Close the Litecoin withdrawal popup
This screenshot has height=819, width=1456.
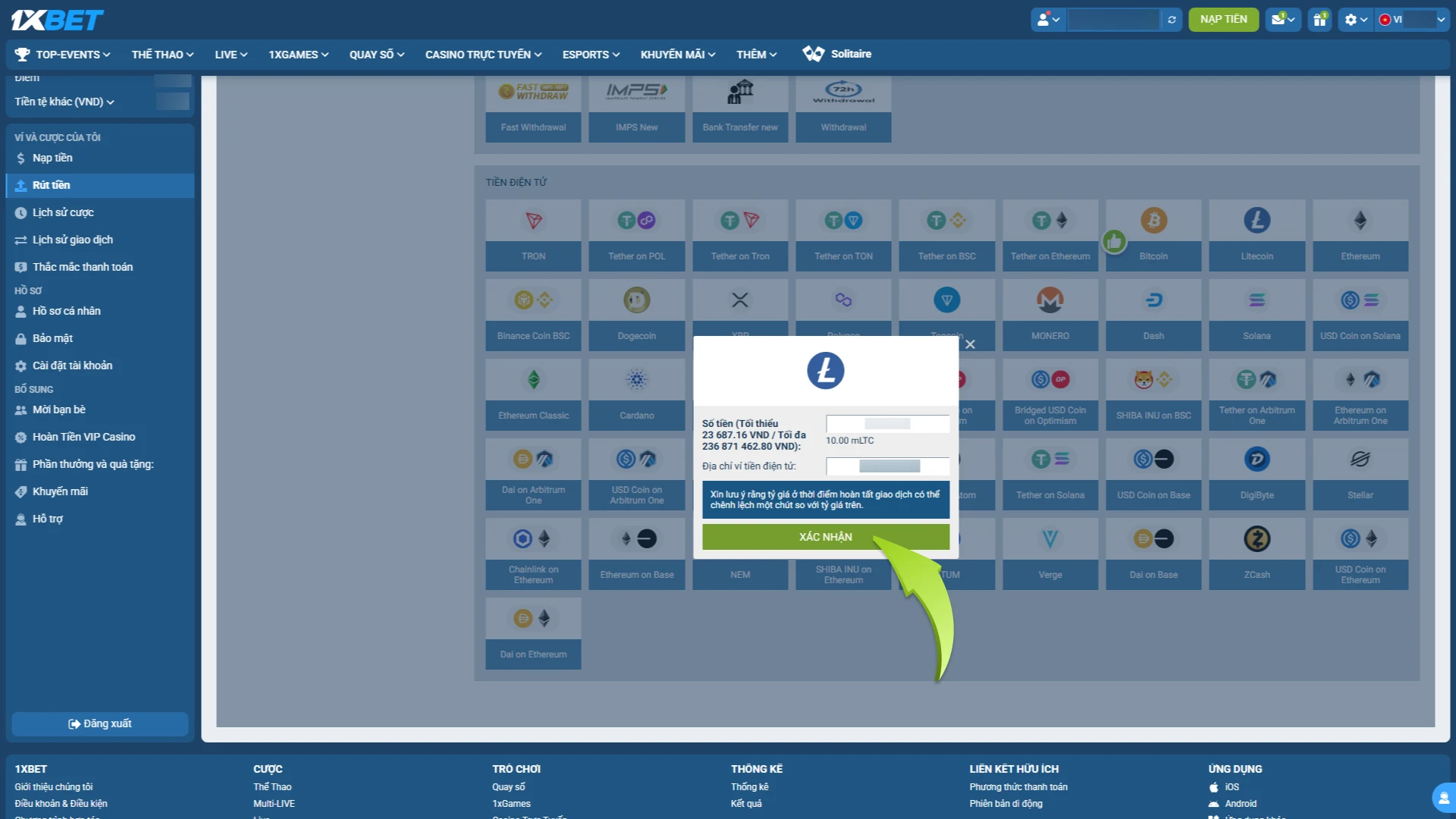coord(970,344)
